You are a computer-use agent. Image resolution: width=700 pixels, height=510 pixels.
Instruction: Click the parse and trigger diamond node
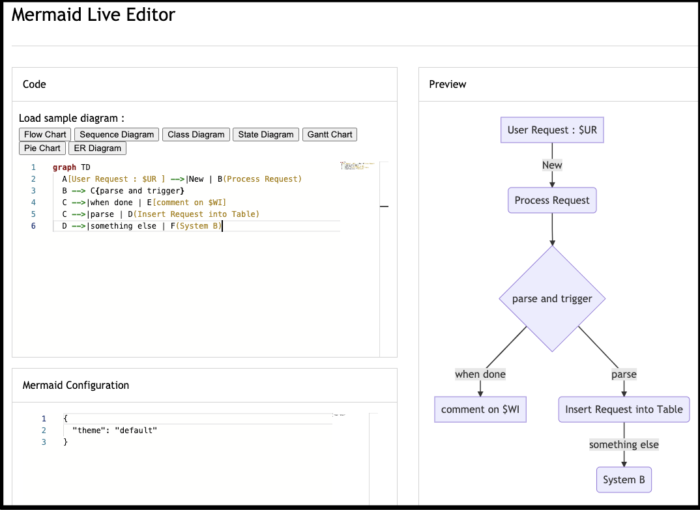coord(552,298)
